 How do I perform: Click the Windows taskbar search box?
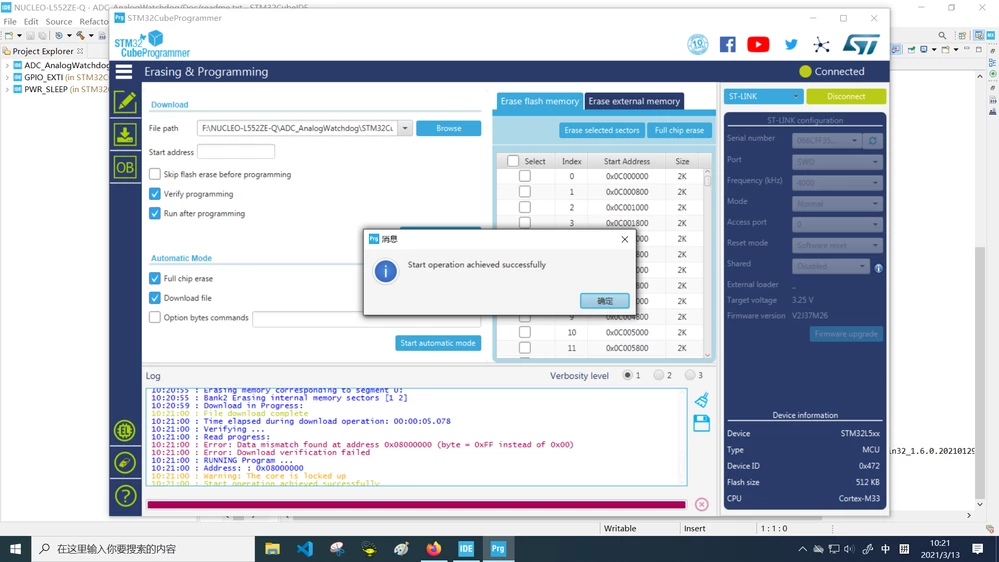click(x=143, y=549)
